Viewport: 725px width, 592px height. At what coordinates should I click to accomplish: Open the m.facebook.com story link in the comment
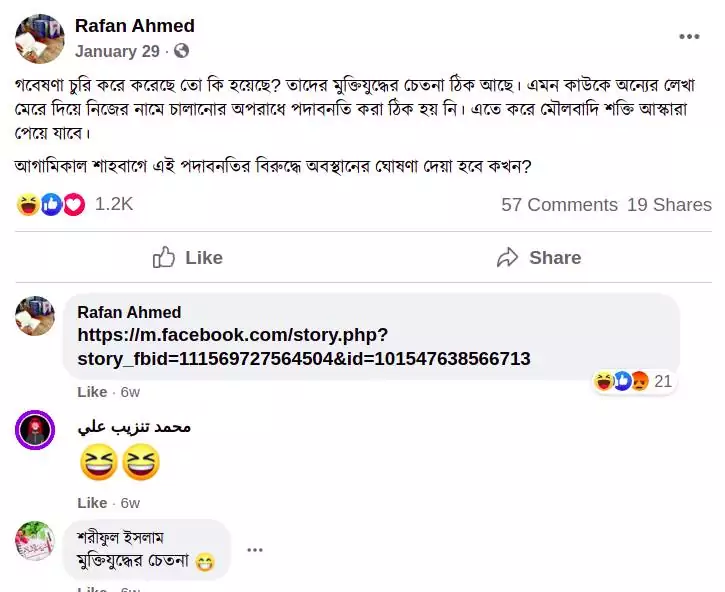303,346
